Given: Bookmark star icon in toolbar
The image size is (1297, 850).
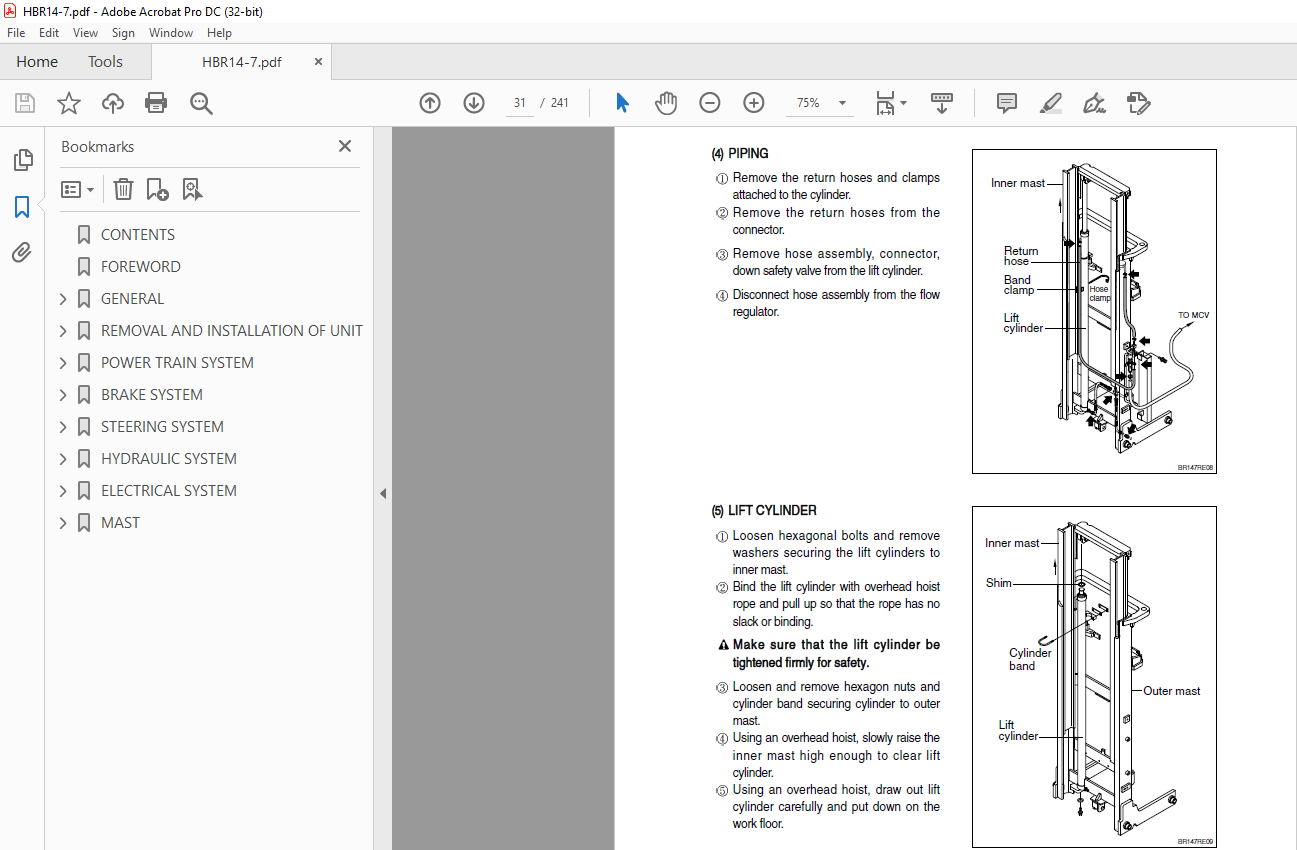Looking at the screenshot, I should tap(69, 103).
